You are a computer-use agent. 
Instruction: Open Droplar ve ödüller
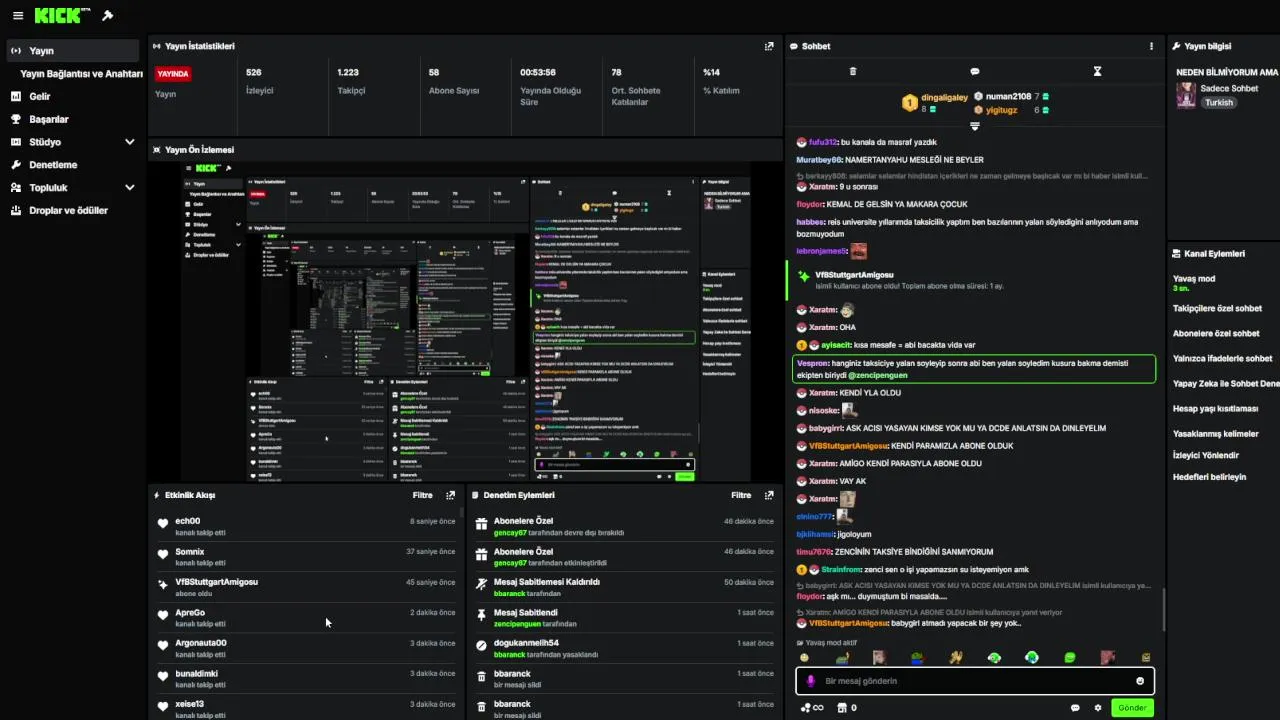68,211
